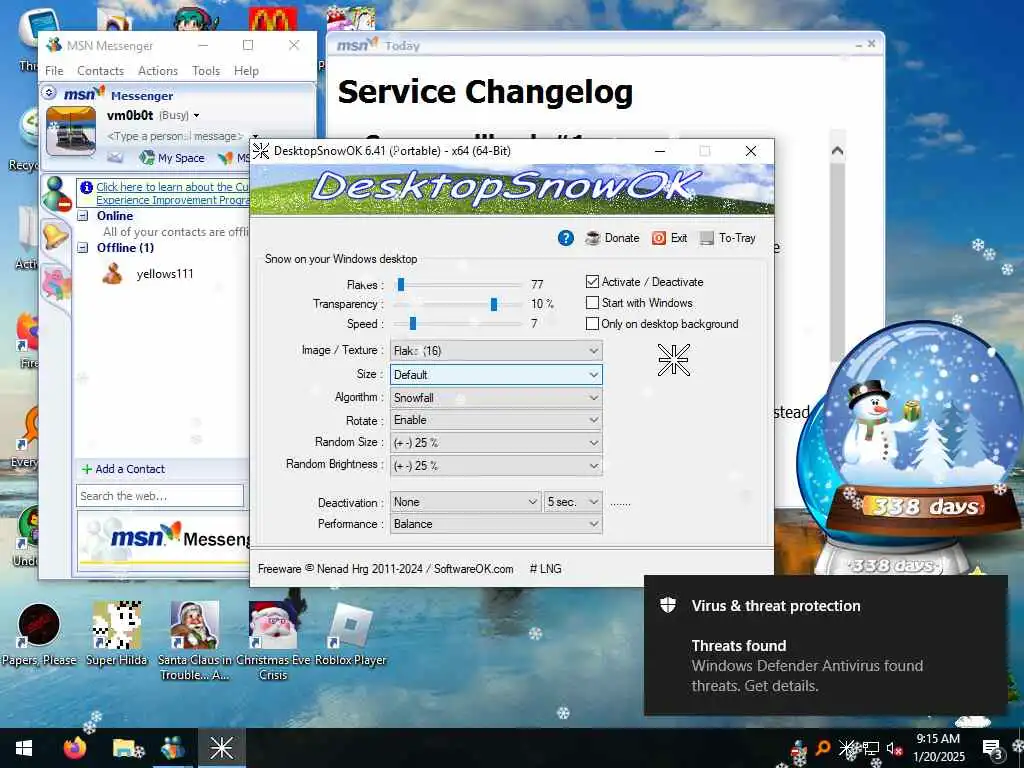Screen dimensions: 1024x768
Task: Click DesktopSnowOK snowflake taskbar button
Action: [221, 748]
